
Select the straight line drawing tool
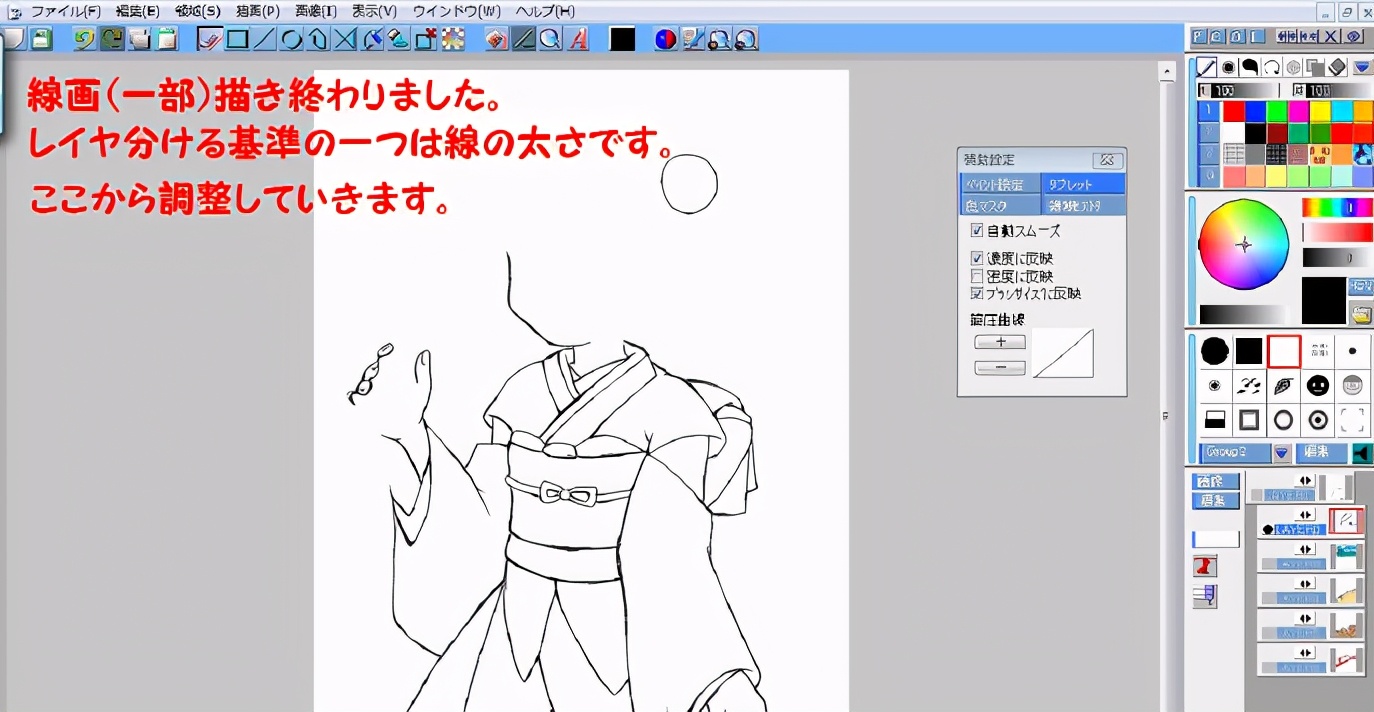pyautogui.click(x=264, y=39)
